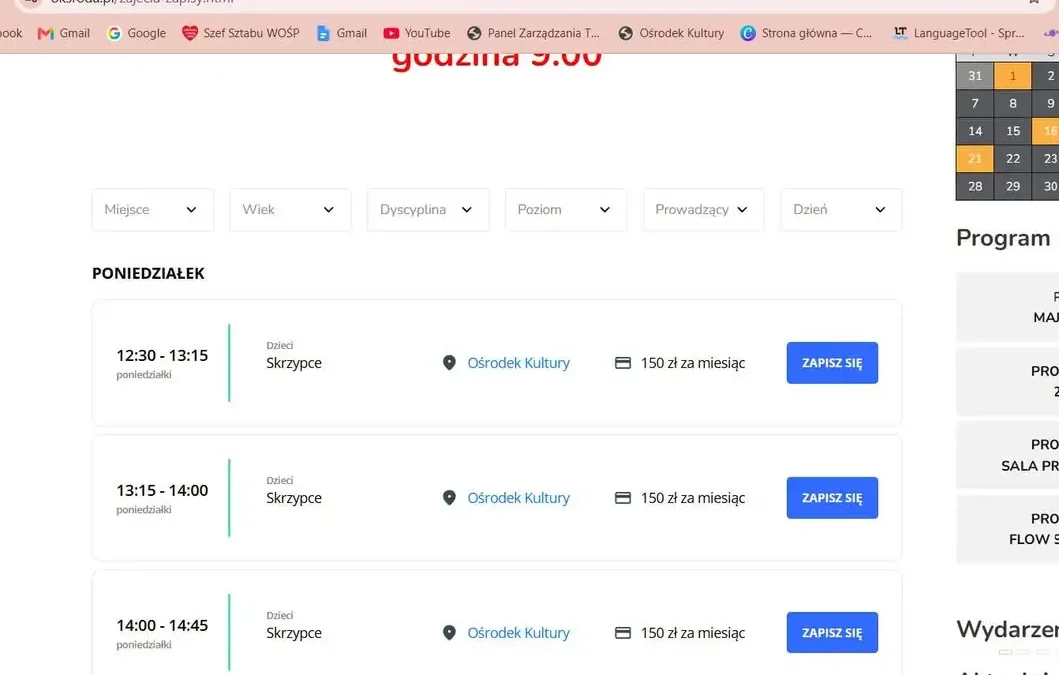Open Szef Sztabu WOŚP bookmark

point(240,33)
